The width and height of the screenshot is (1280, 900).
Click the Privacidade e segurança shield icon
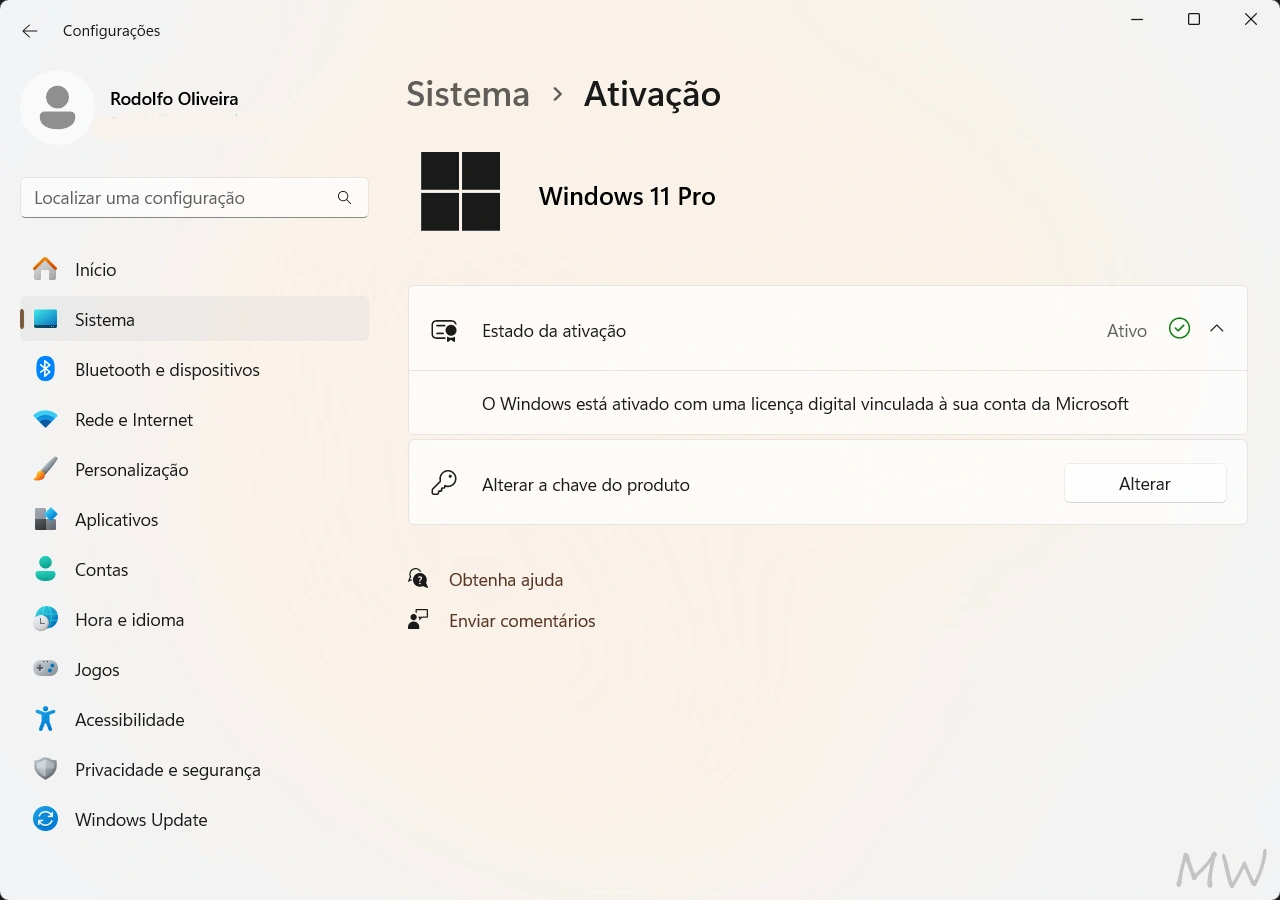click(x=45, y=769)
